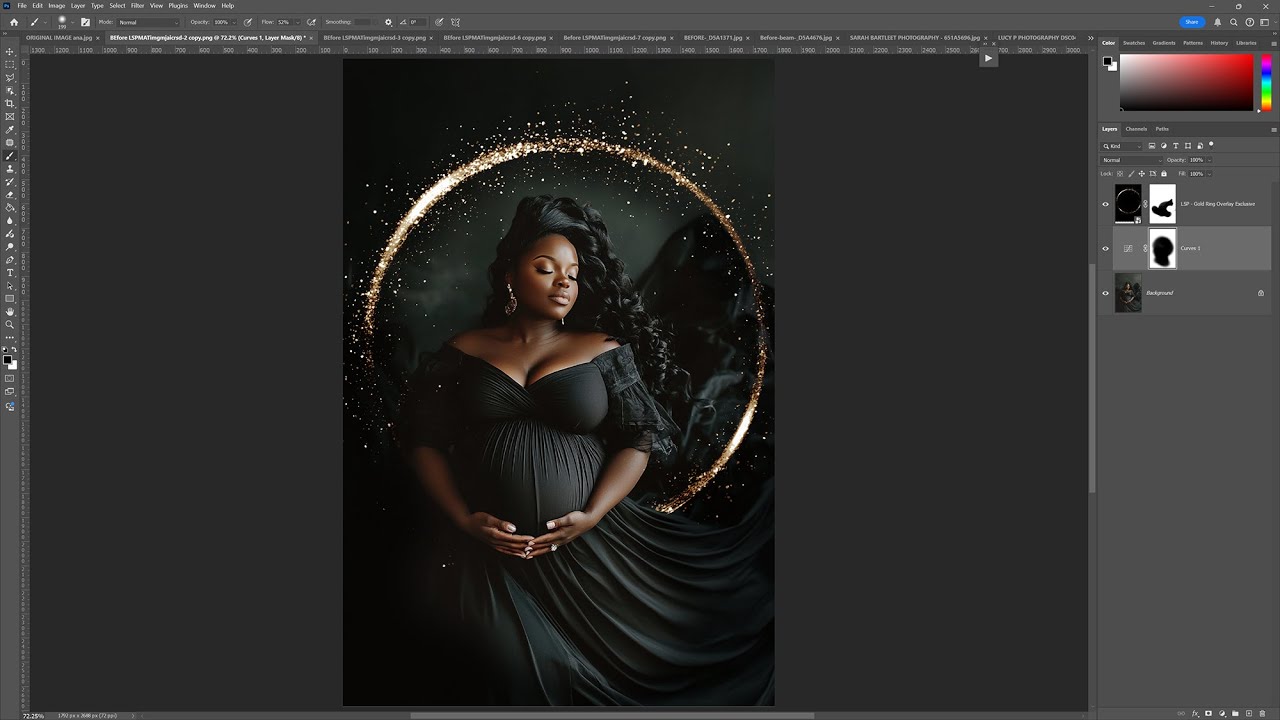Filter layers by pixel layer icon
This screenshot has width=1280, height=720.
click(1154, 146)
